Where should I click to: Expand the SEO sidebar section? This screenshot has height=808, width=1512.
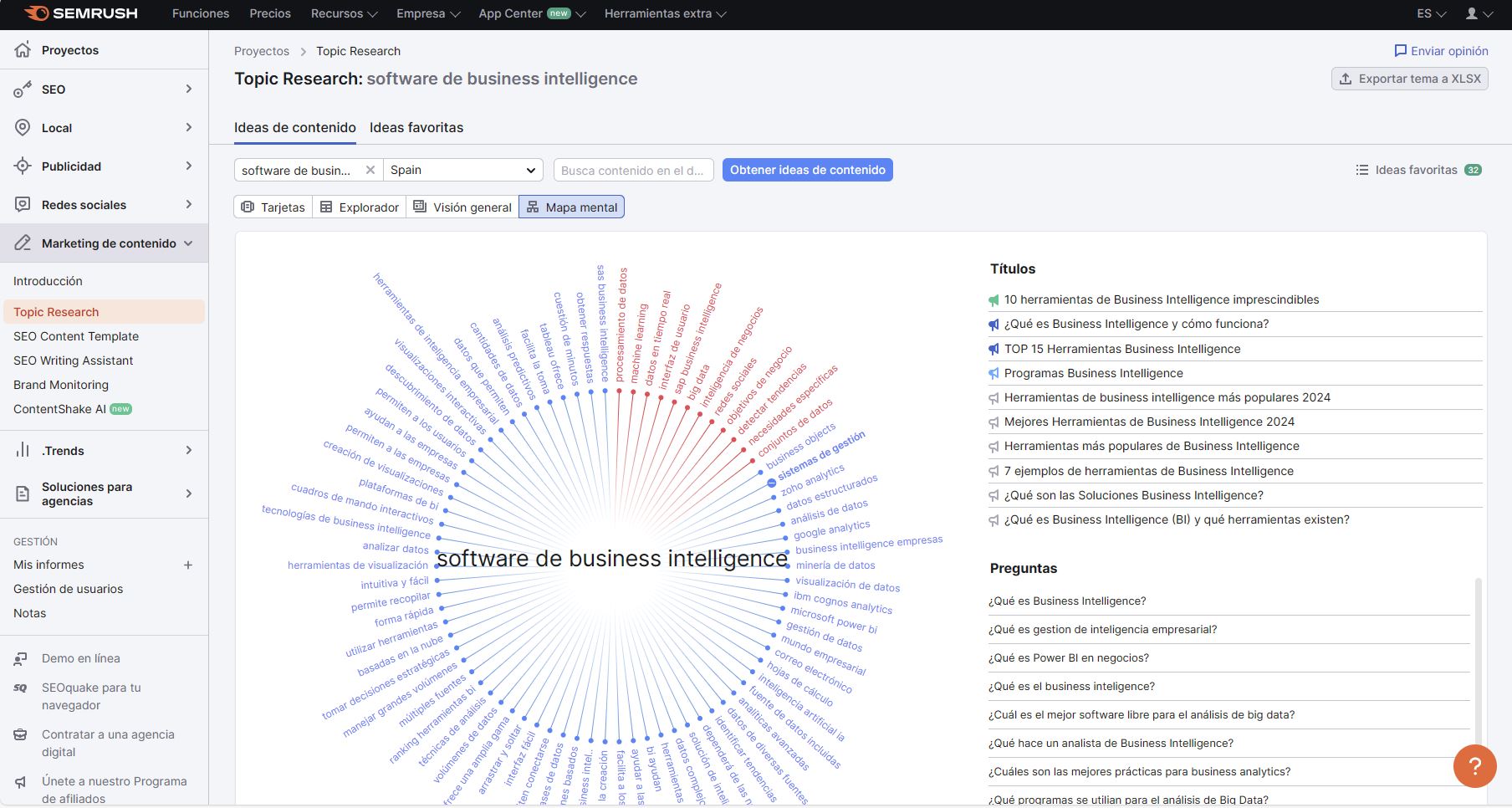(188, 89)
